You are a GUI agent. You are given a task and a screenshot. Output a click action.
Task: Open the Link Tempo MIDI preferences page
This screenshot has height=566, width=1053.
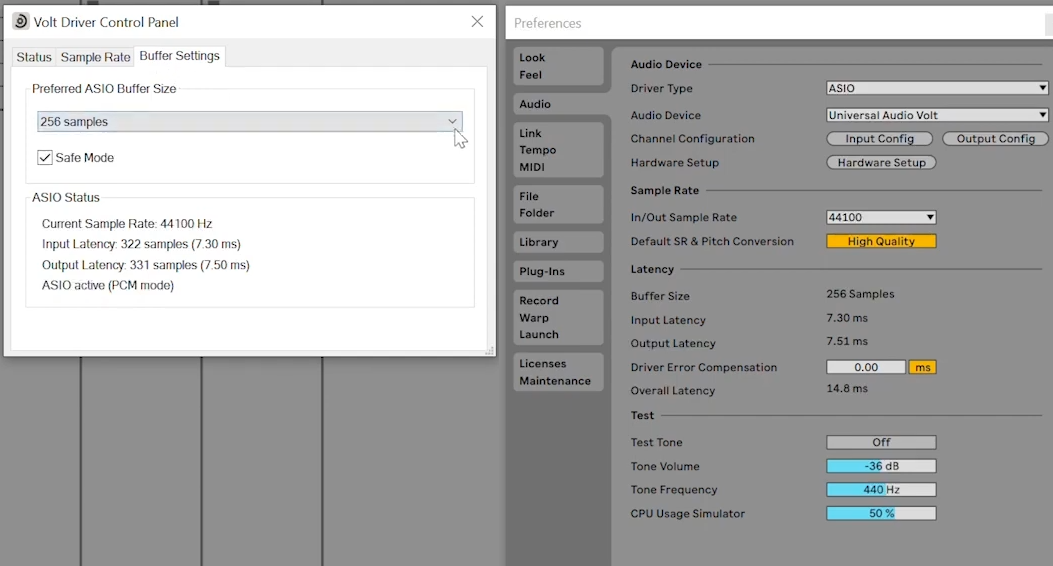[558, 150]
